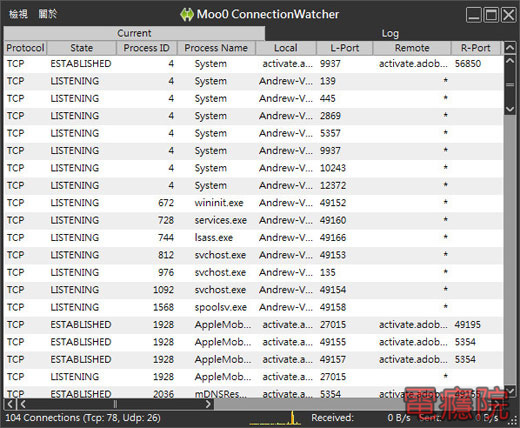Sort by Protocol column header
Image resolution: width=520 pixels, height=428 pixels.
point(25,48)
